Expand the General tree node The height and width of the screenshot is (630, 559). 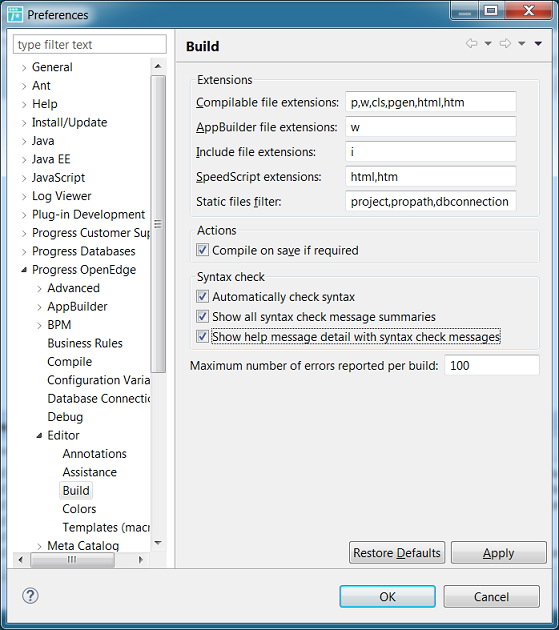click(24, 68)
